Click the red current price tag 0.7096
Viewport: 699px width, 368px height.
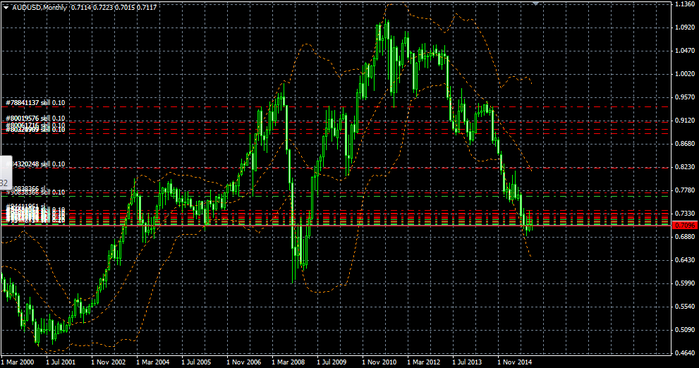[x=685, y=225]
